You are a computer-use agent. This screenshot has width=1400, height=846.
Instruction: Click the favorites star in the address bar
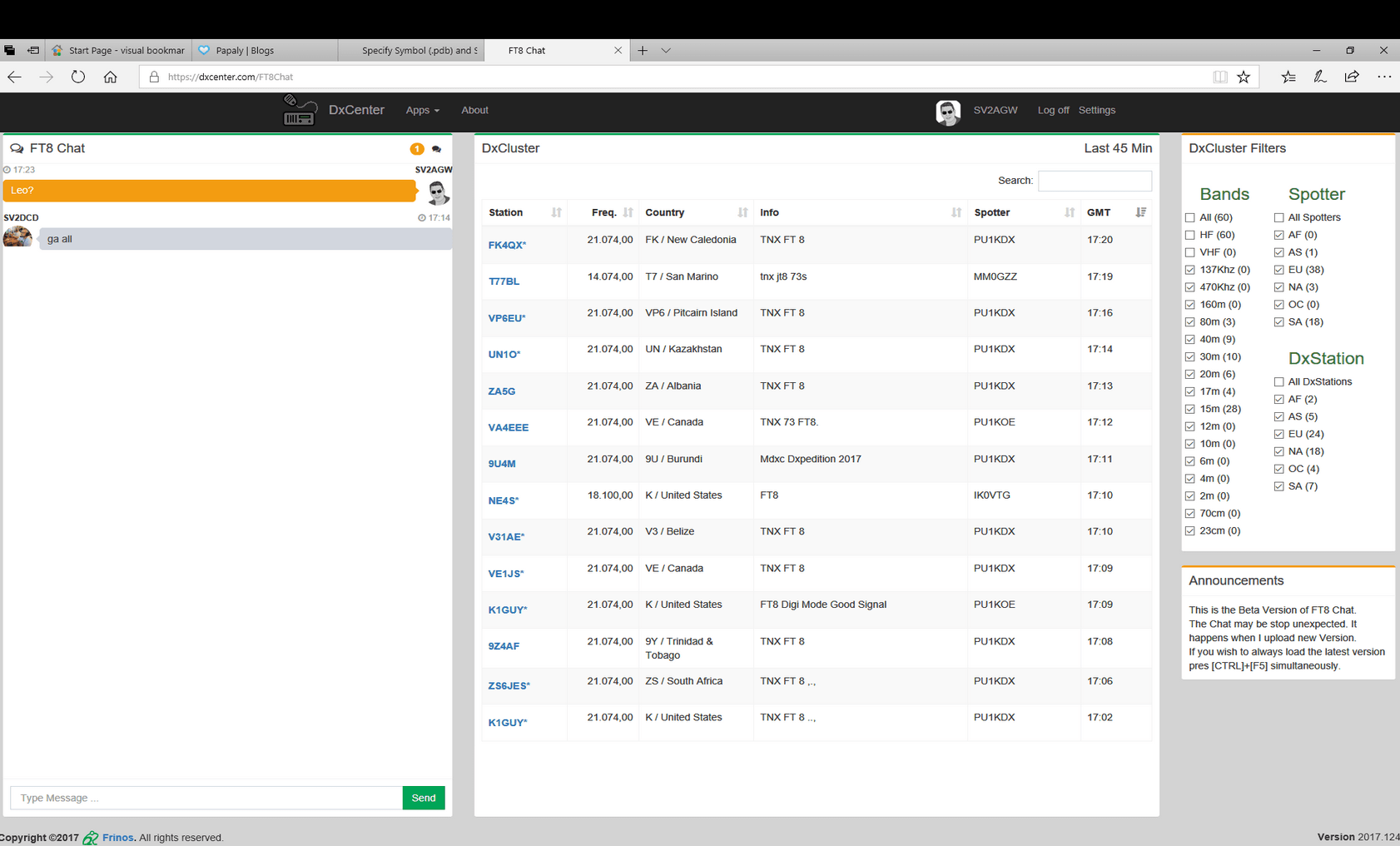click(x=1244, y=77)
